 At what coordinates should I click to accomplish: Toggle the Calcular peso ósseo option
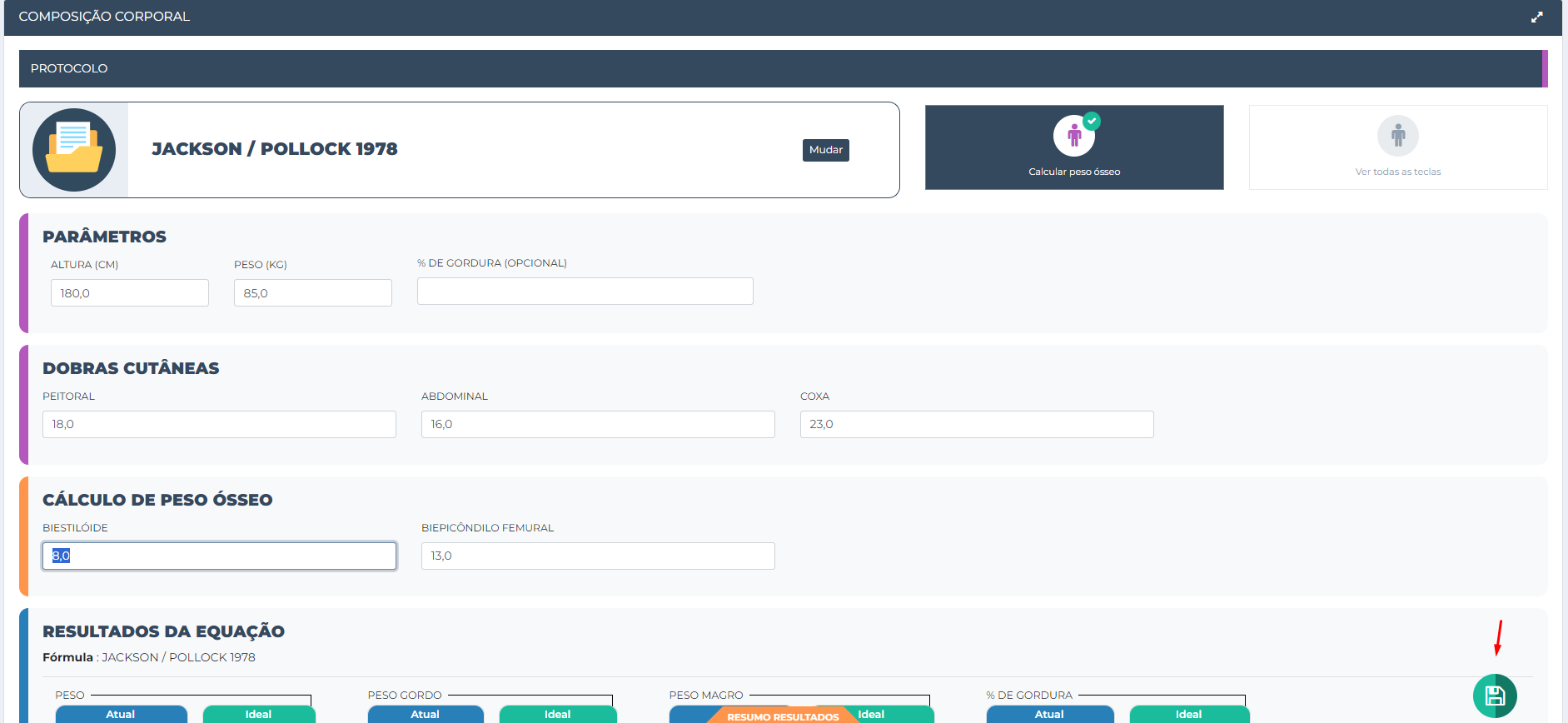point(1074,148)
